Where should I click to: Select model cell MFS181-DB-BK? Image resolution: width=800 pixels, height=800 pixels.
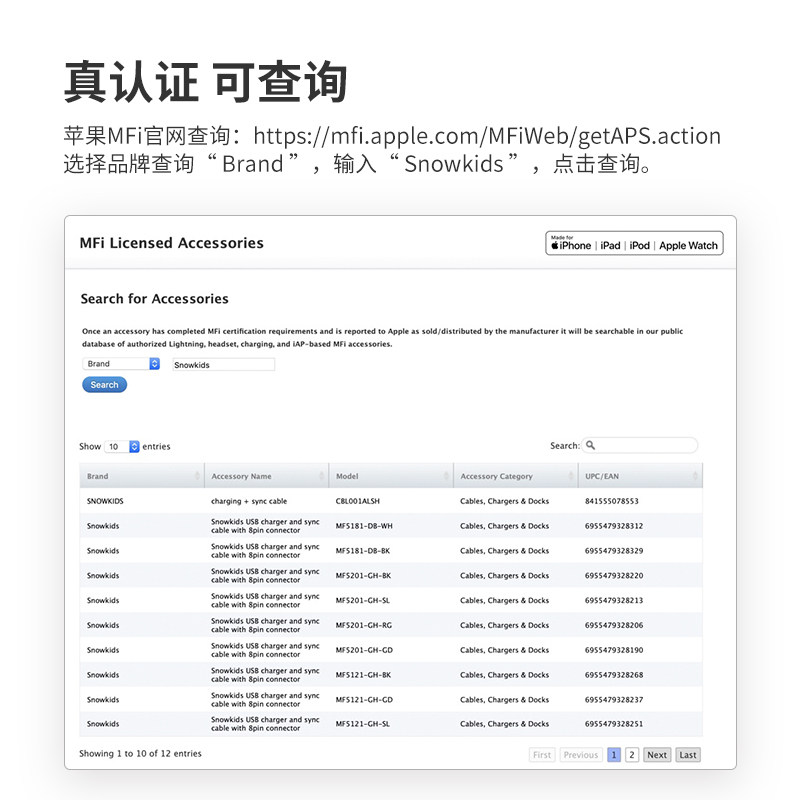point(363,551)
